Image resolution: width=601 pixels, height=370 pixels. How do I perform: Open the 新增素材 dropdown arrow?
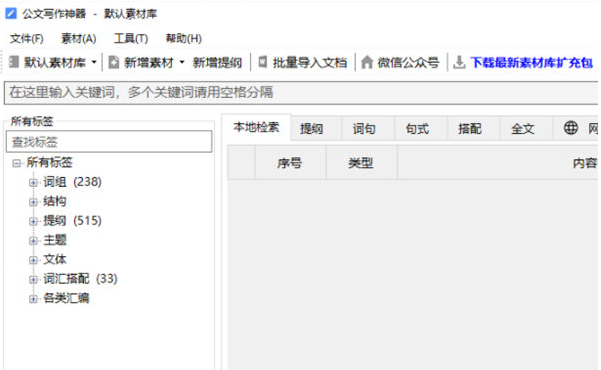point(182,62)
